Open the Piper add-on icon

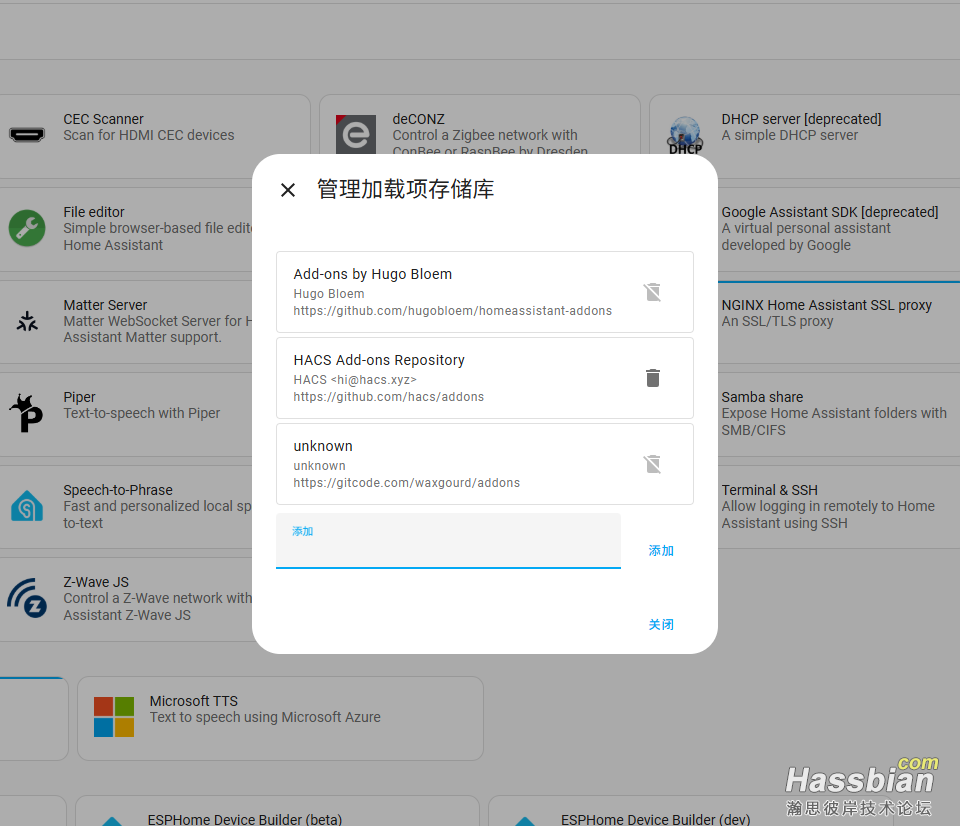(x=26, y=413)
